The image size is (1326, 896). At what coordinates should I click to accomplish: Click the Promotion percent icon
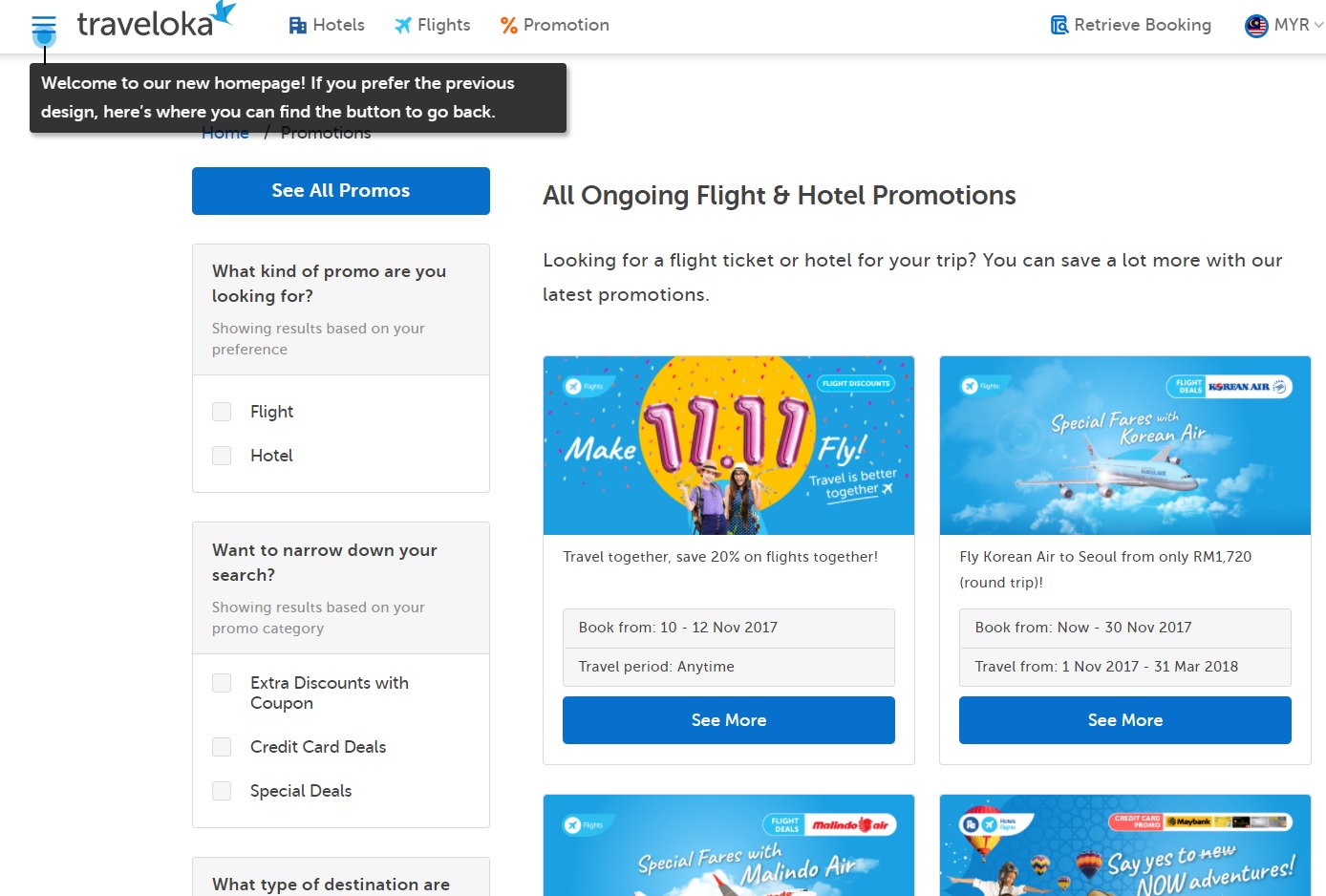pyautogui.click(x=509, y=26)
